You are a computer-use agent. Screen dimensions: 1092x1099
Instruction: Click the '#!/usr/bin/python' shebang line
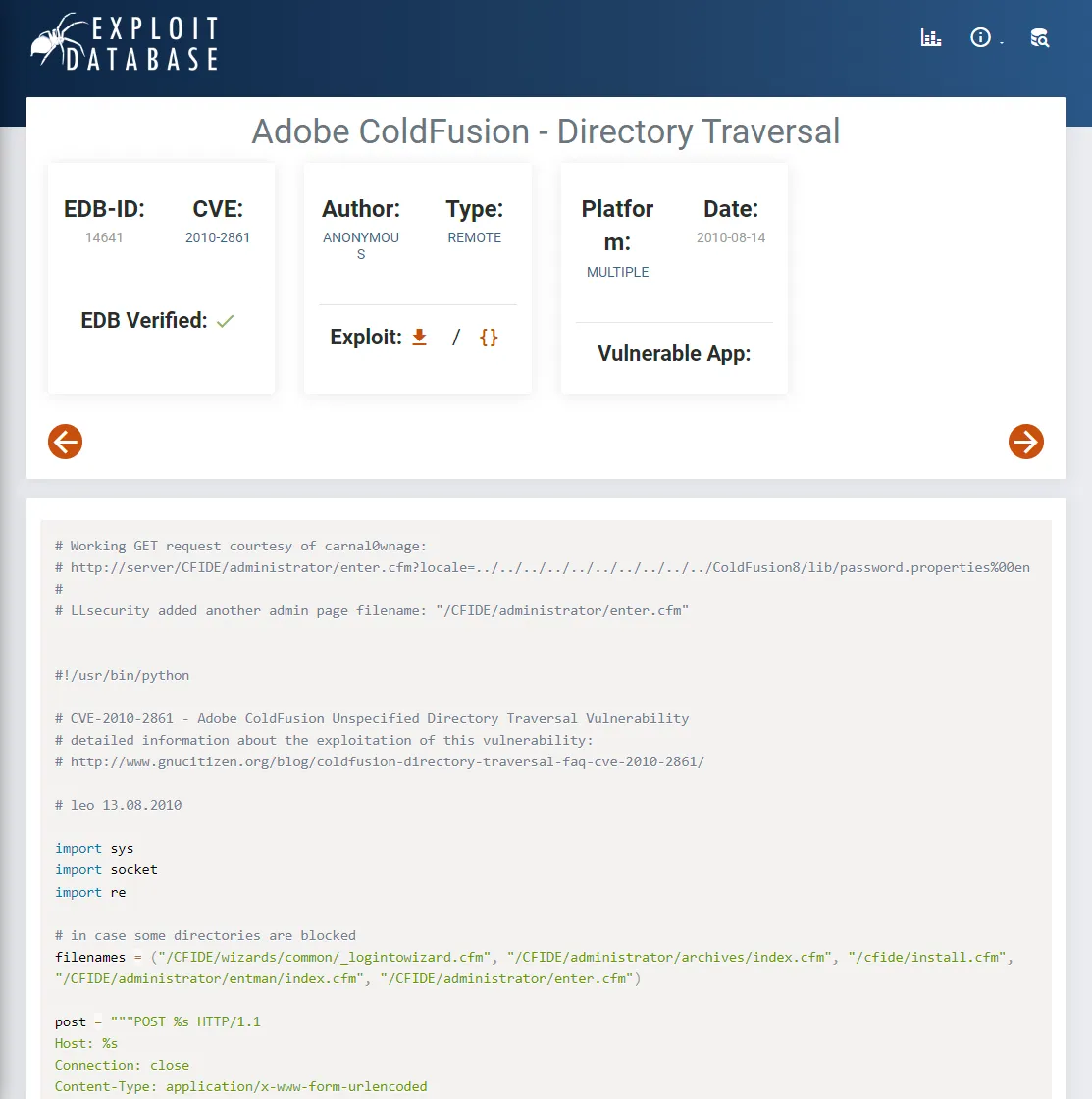pos(122,676)
